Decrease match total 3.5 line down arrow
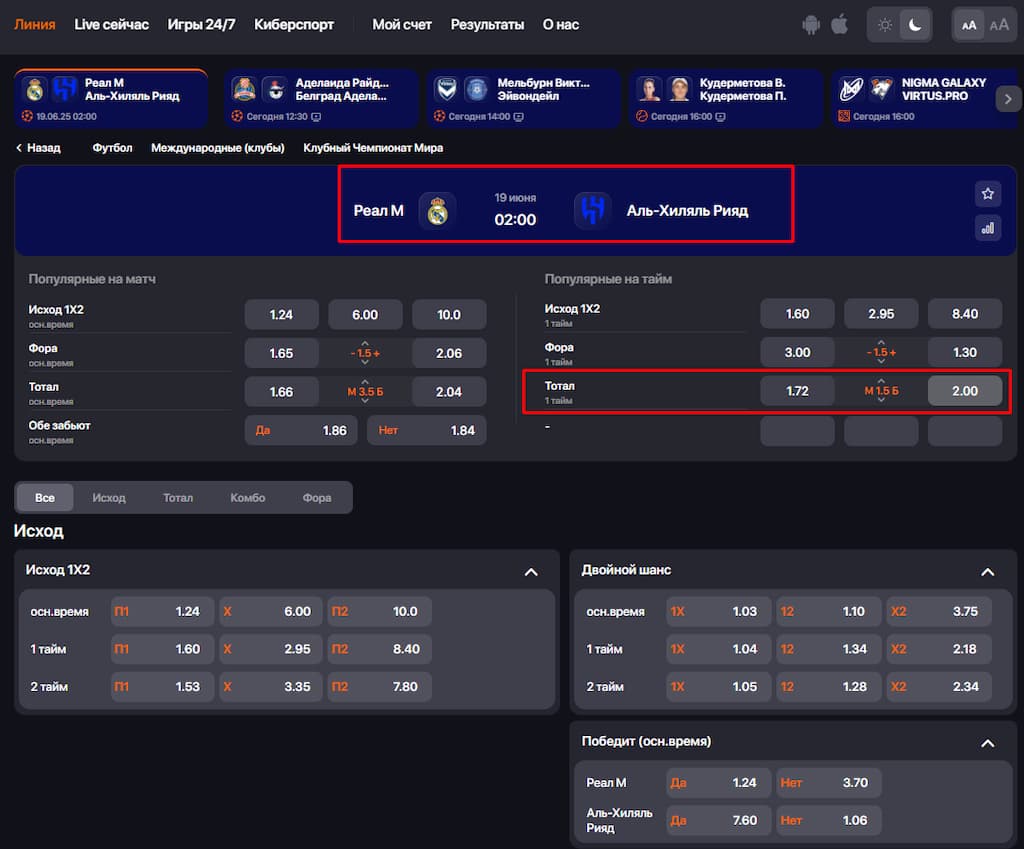Viewport: 1024px width, 849px height. 365,401
